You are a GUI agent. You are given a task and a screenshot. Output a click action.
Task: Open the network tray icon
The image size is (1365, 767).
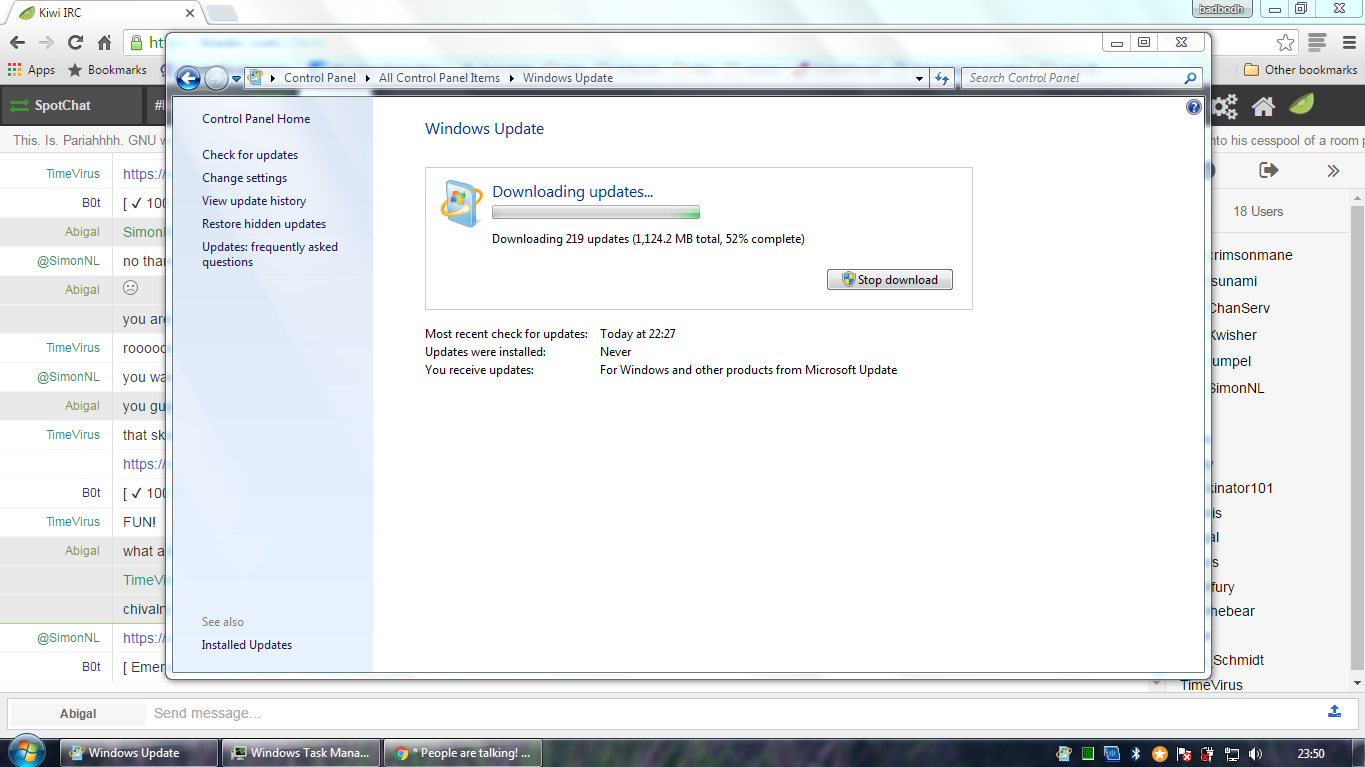[x=1232, y=754]
